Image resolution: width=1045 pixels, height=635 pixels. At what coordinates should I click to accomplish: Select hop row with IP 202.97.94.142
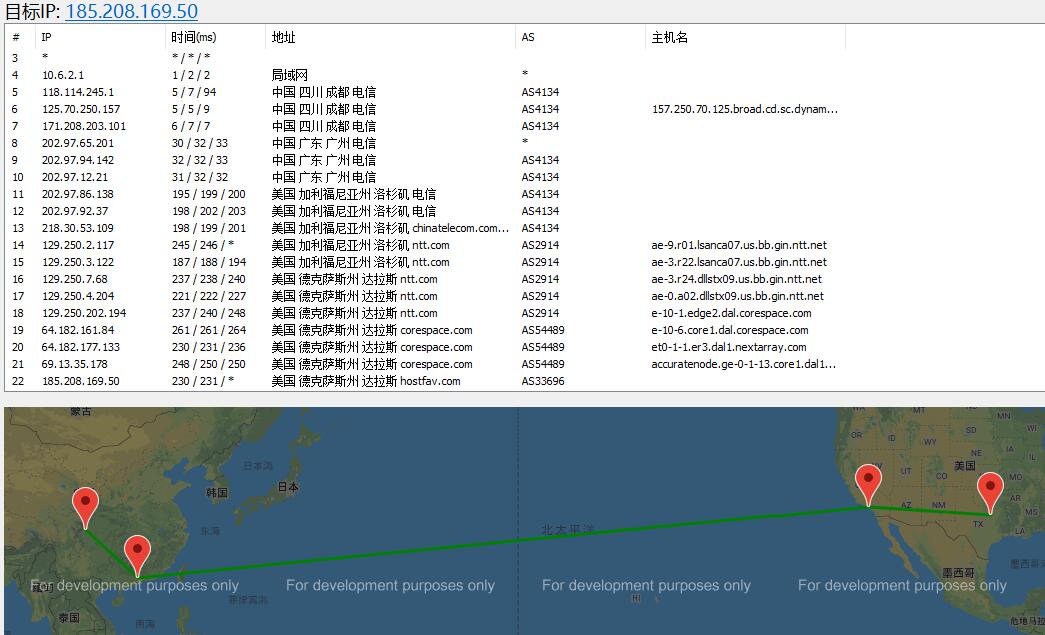pos(524,160)
